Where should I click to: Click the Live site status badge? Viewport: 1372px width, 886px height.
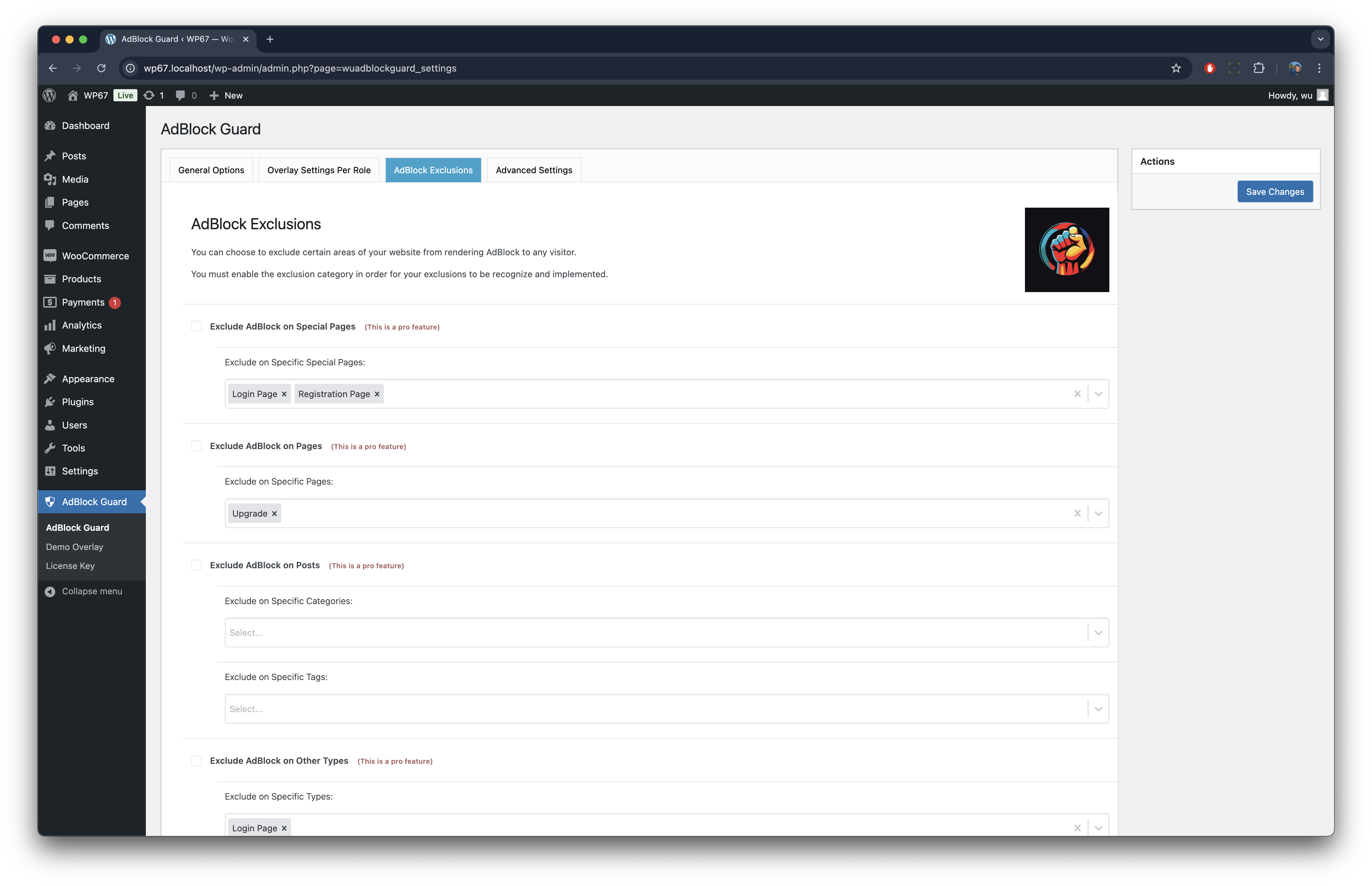pos(125,96)
